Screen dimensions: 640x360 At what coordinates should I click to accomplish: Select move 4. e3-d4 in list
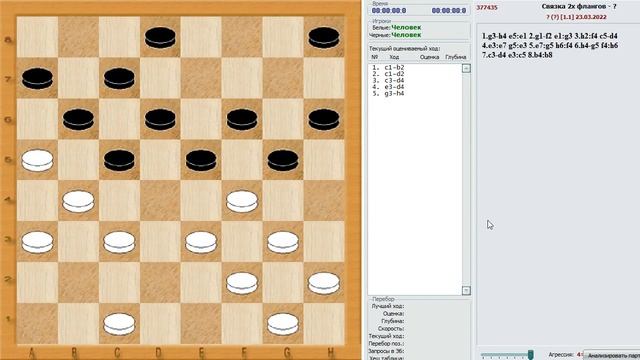(x=388, y=87)
